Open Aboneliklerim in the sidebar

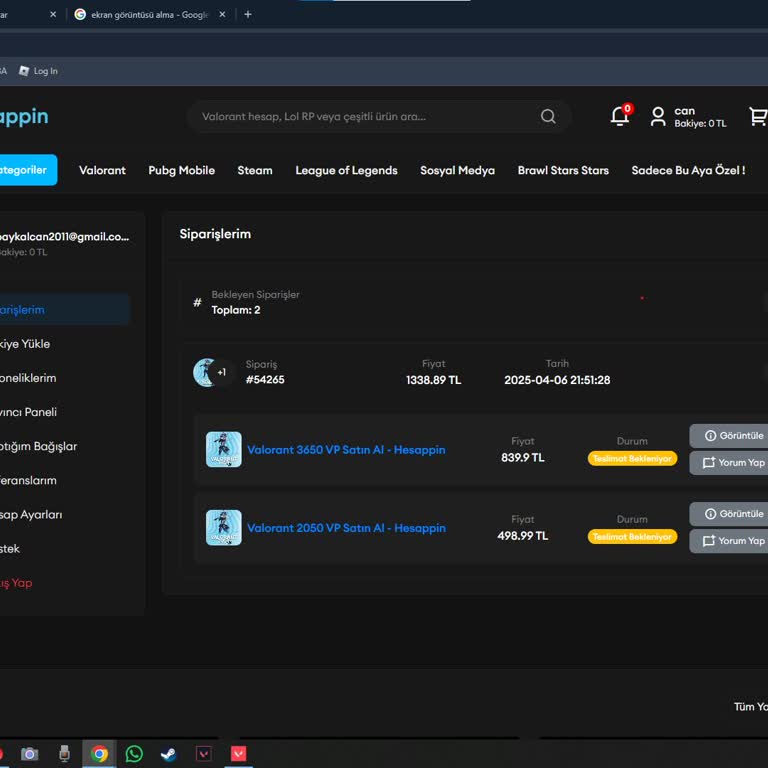[x=28, y=378]
